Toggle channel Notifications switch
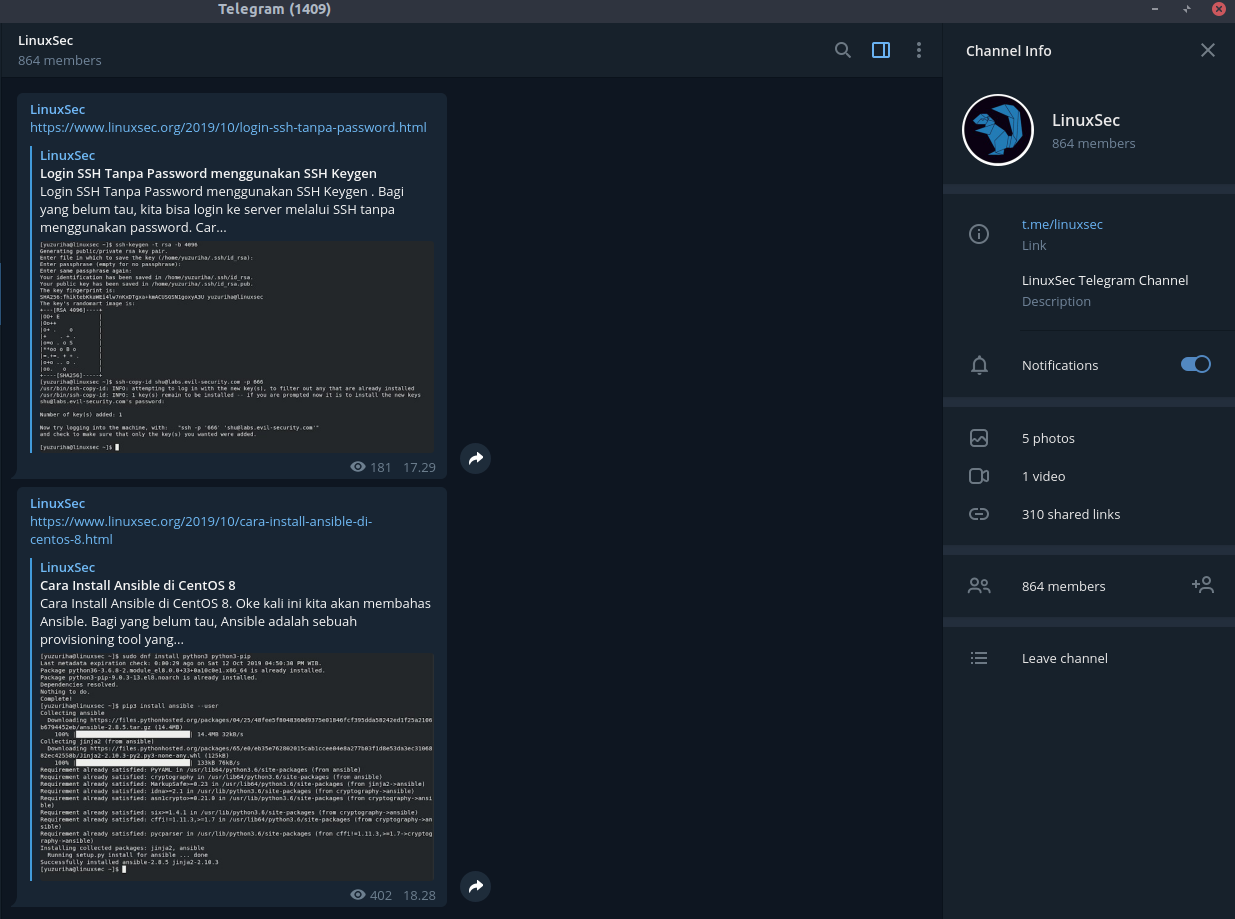Viewport: 1235px width, 919px height. 1196,364
